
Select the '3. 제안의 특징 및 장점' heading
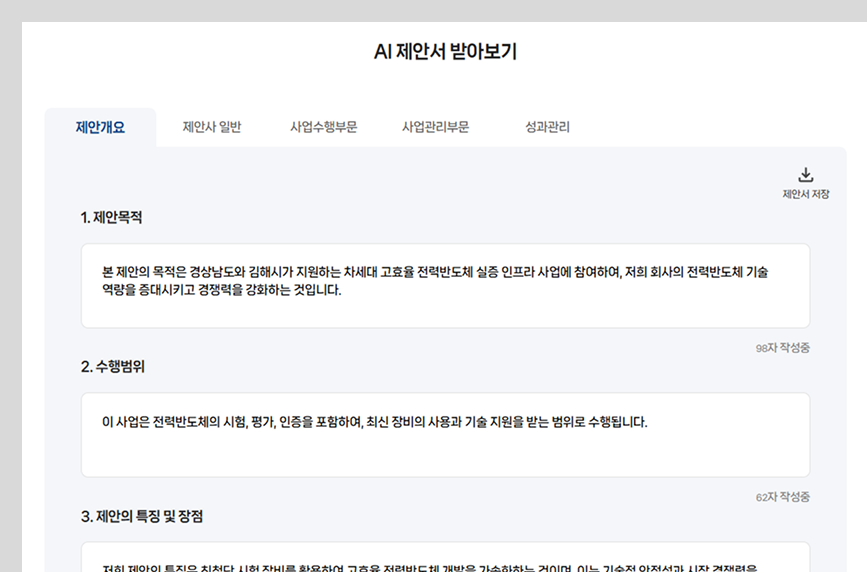142,516
